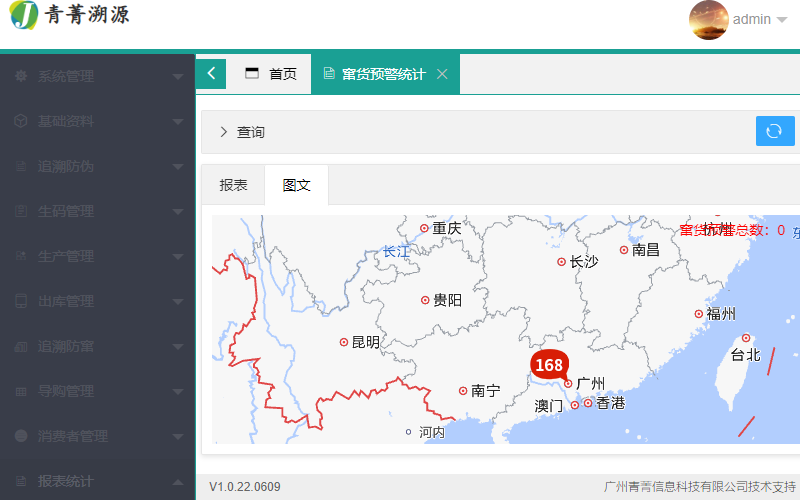Switch to the 报表 tab
Image resolution: width=800 pixels, height=500 pixels.
(x=233, y=185)
